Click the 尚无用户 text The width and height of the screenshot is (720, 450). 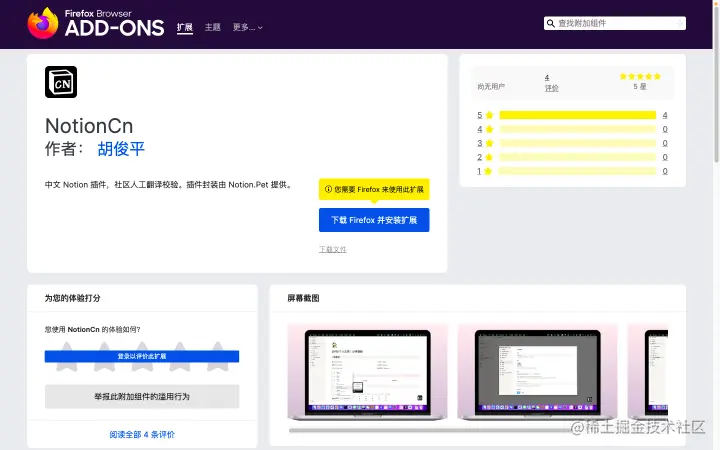491,86
